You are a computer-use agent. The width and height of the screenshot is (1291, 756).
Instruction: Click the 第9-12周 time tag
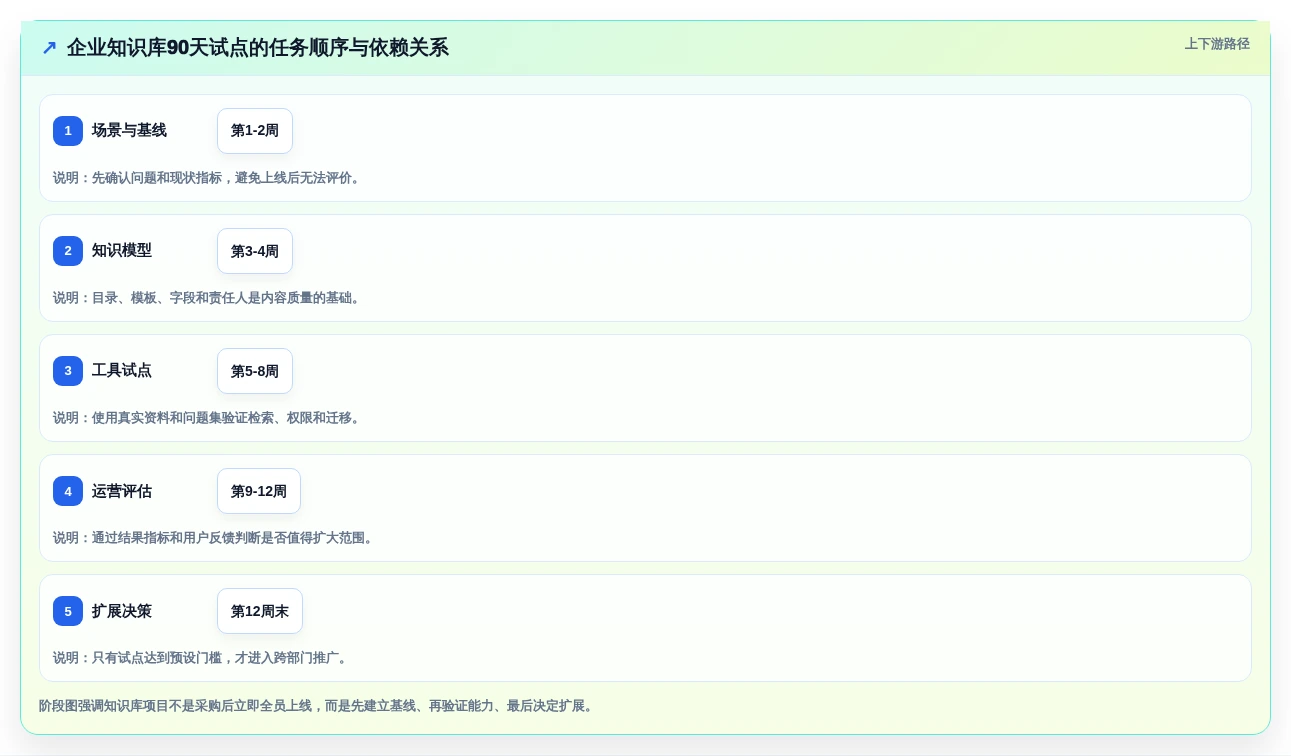[259, 491]
